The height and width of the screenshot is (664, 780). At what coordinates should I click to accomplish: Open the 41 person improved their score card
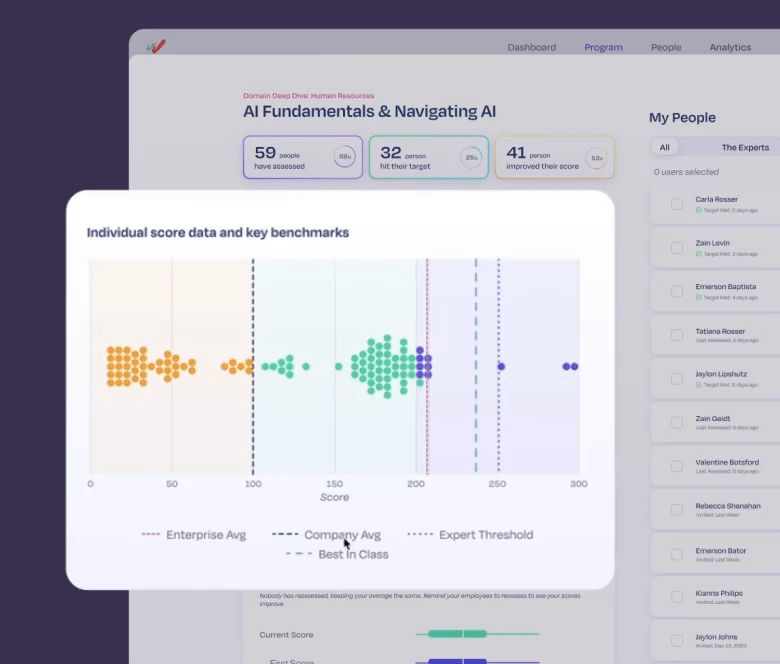click(x=555, y=157)
